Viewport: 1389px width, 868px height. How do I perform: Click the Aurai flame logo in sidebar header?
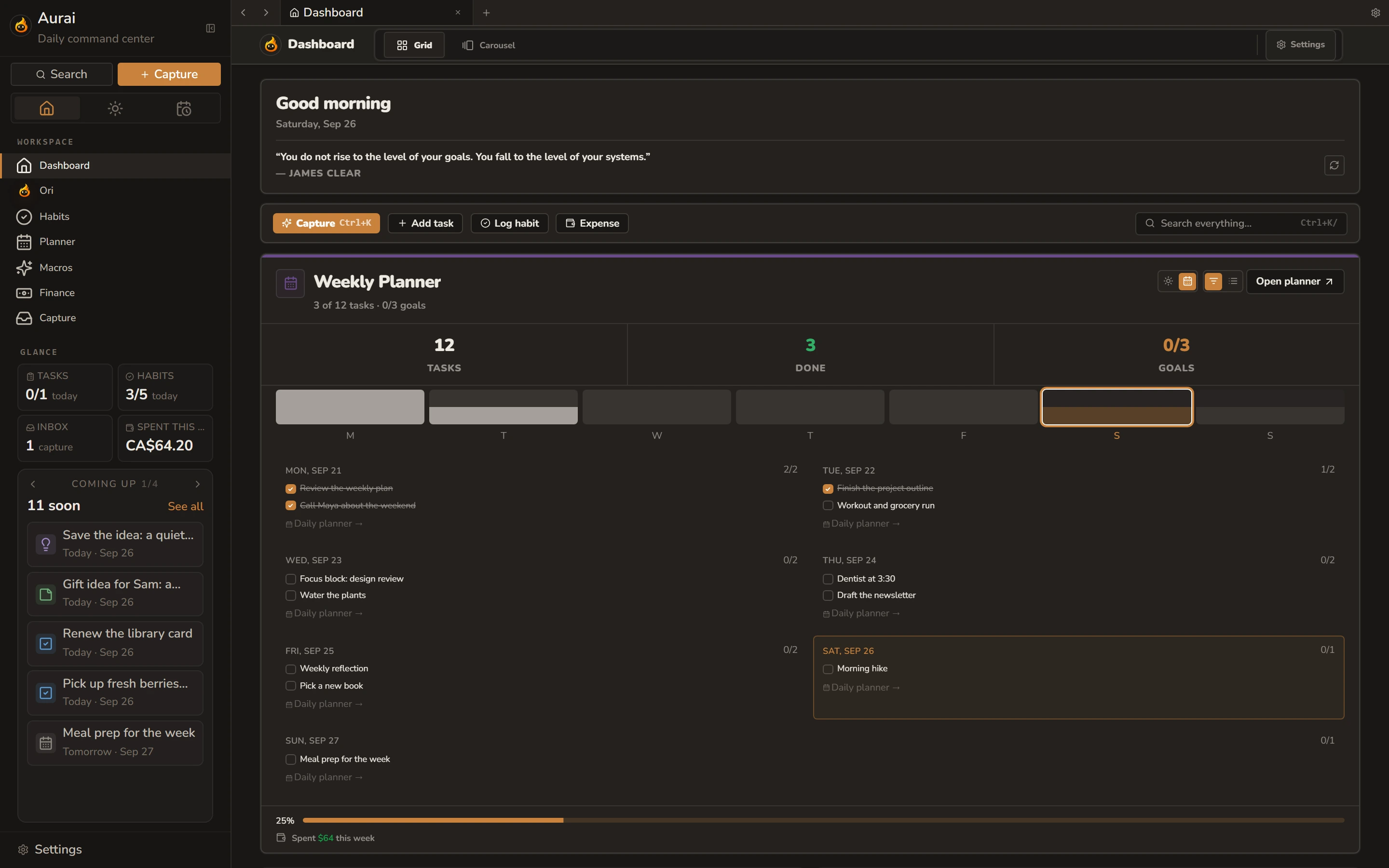tap(21, 25)
